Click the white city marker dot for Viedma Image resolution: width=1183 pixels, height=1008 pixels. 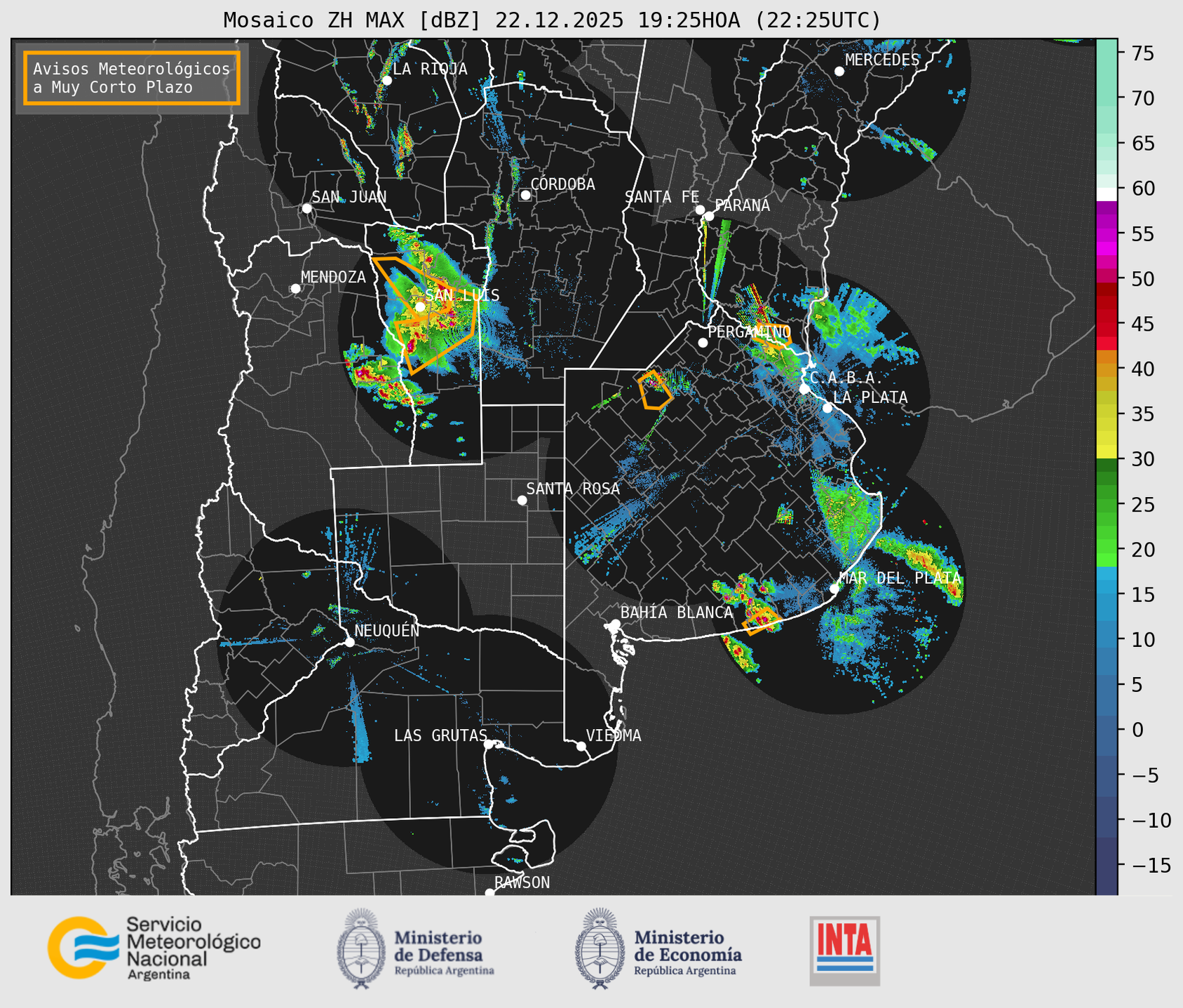[x=581, y=746]
